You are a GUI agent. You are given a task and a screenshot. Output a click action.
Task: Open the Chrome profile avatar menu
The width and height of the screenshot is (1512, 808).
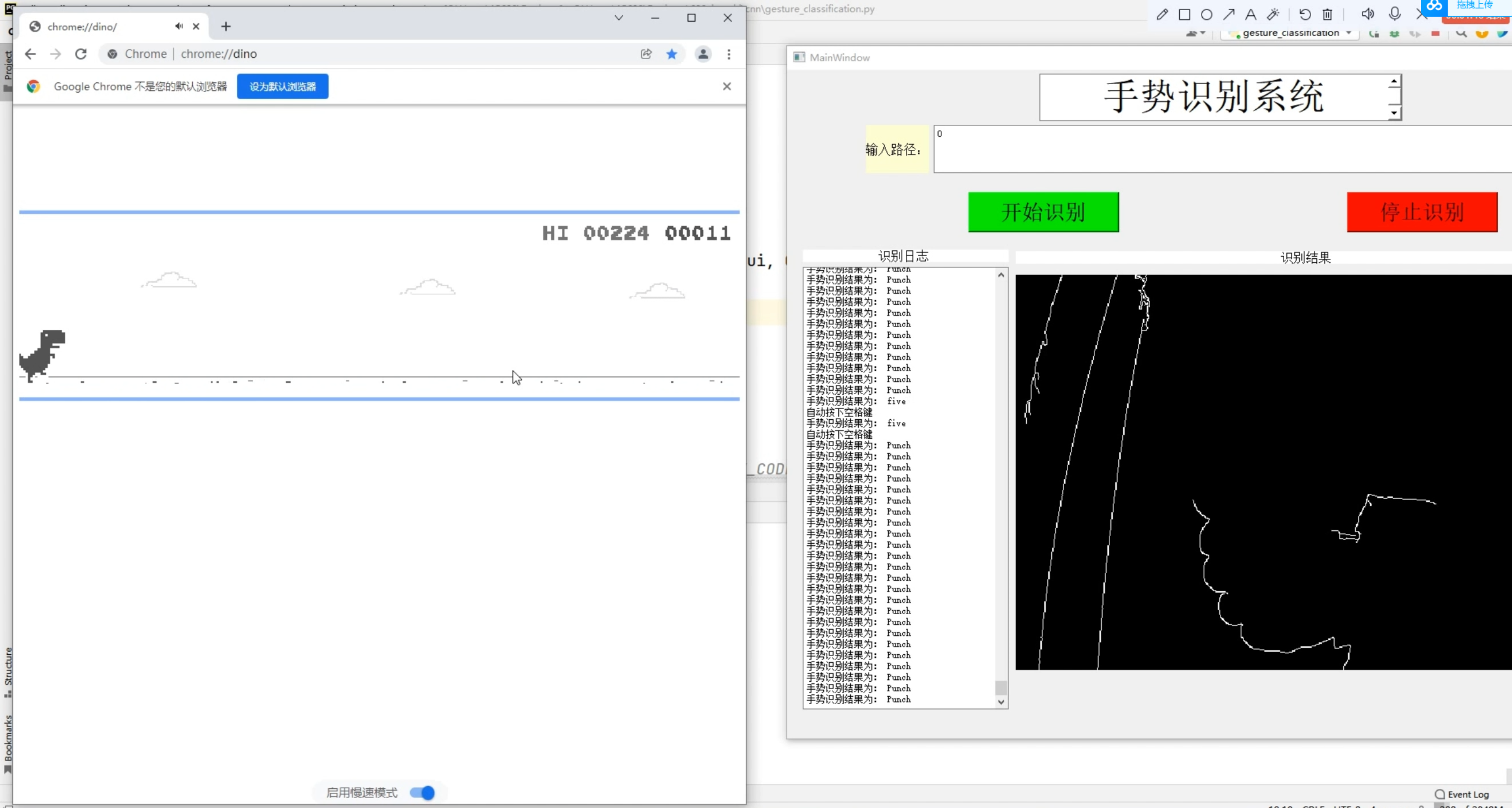pos(703,54)
